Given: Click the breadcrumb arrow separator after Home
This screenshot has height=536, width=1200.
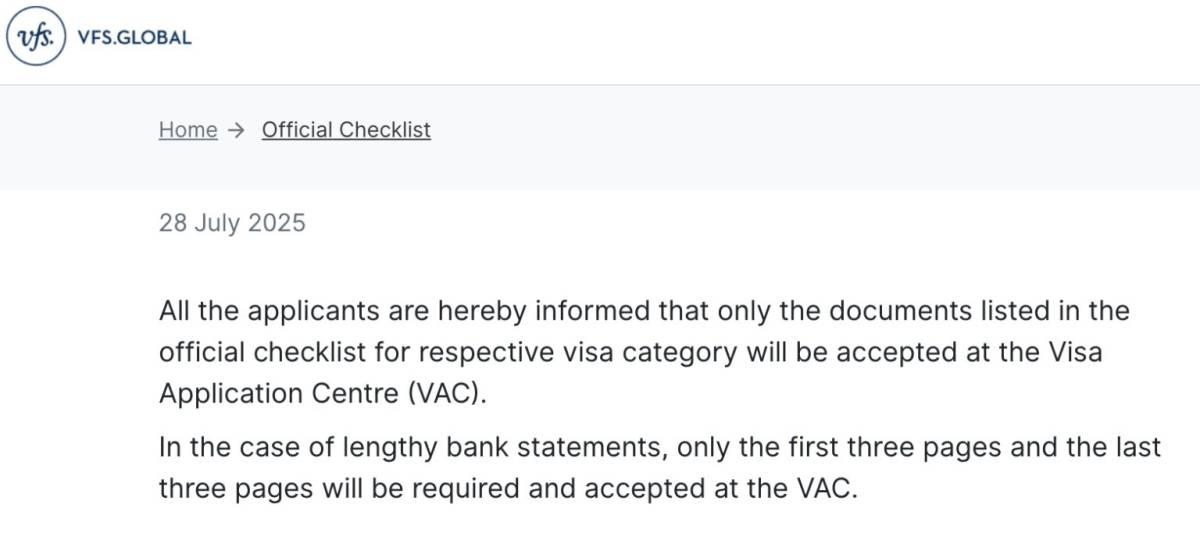Looking at the screenshot, I should point(236,130).
